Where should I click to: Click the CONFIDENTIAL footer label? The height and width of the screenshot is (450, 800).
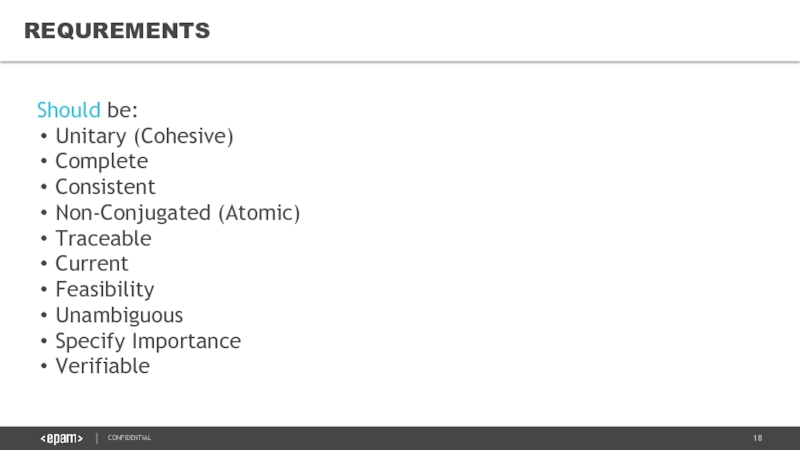pos(130,438)
